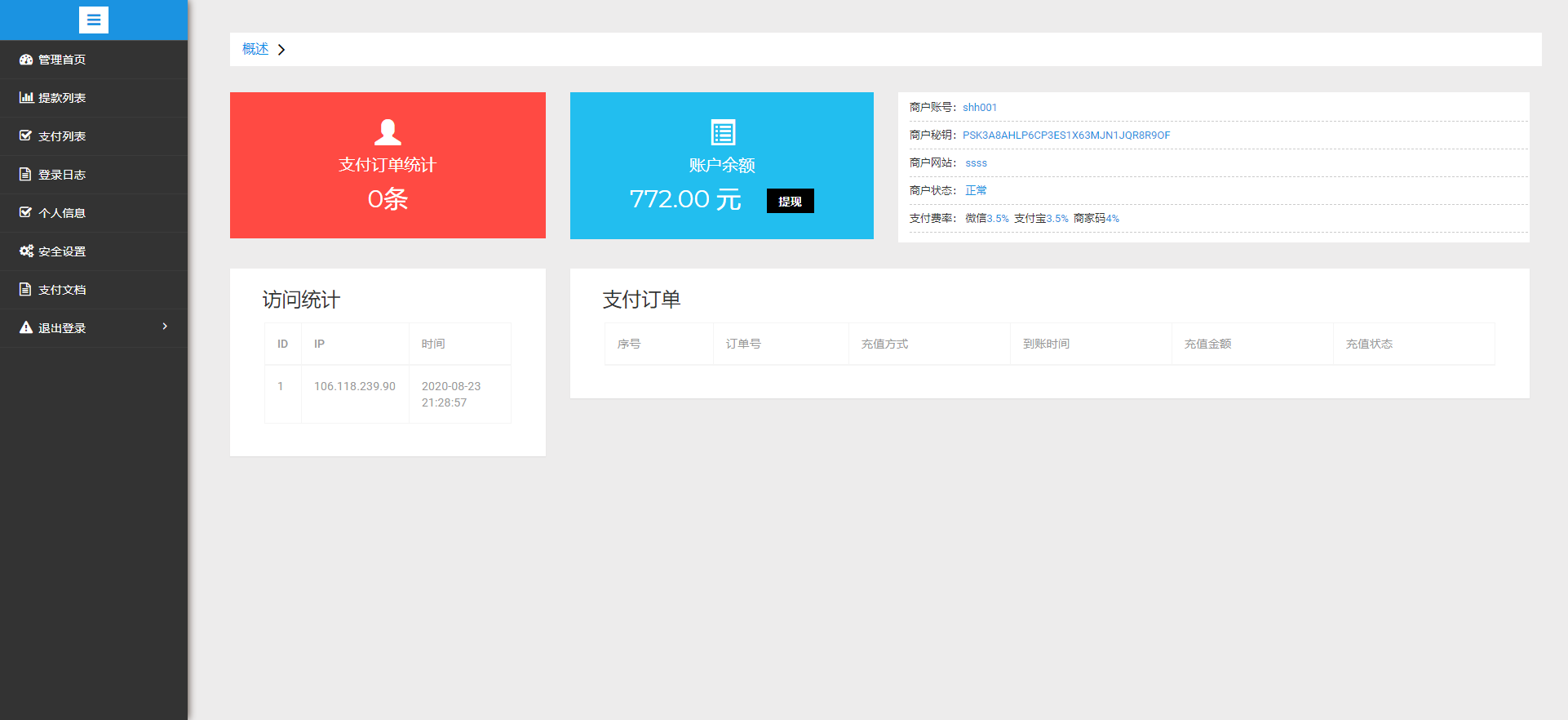The image size is (1568, 720).
Task: Click the 支付宝 3.5% rate value
Action: [x=1057, y=218]
